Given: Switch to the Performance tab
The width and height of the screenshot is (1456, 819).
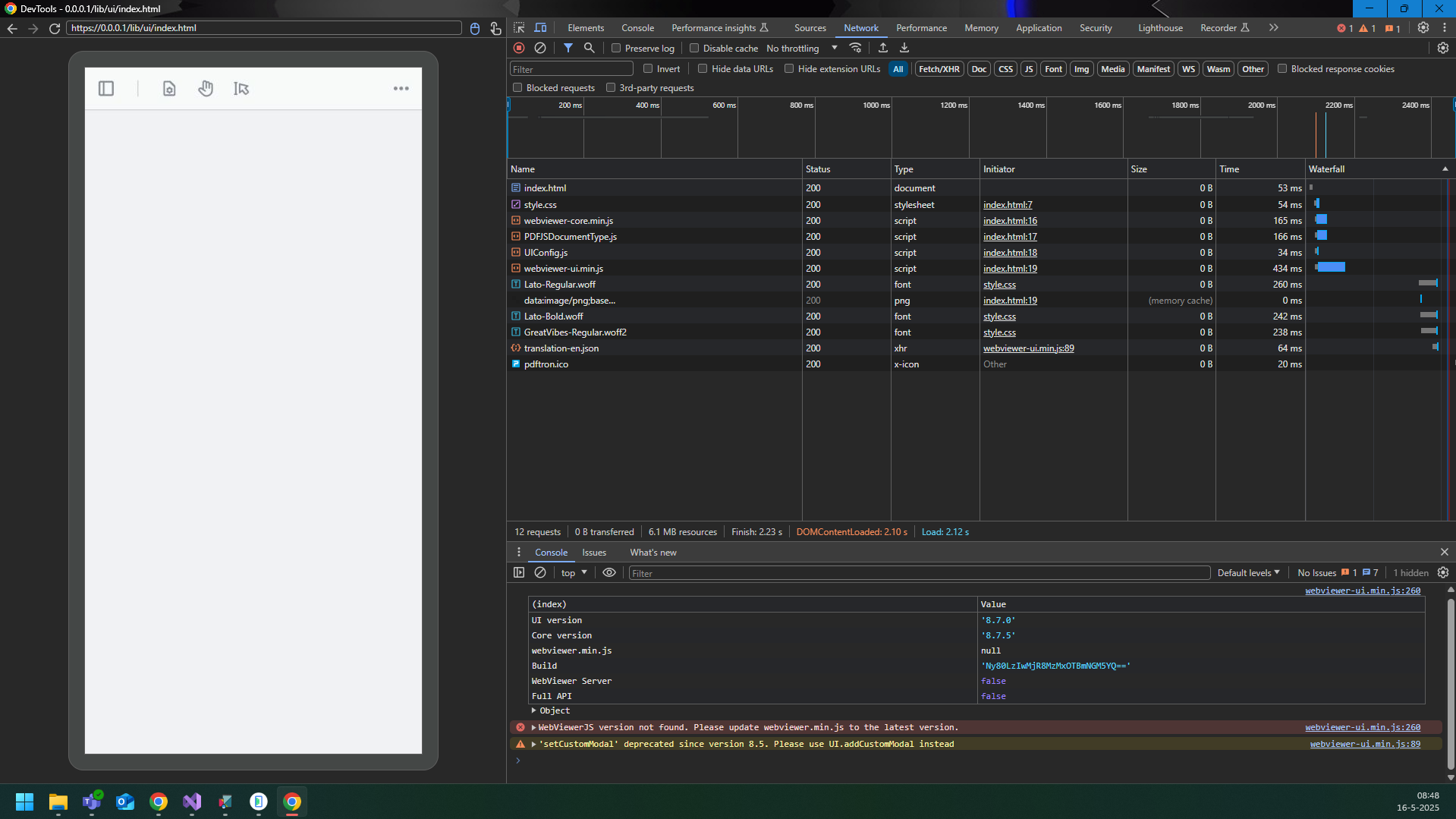Looking at the screenshot, I should click(x=921, y=28).
